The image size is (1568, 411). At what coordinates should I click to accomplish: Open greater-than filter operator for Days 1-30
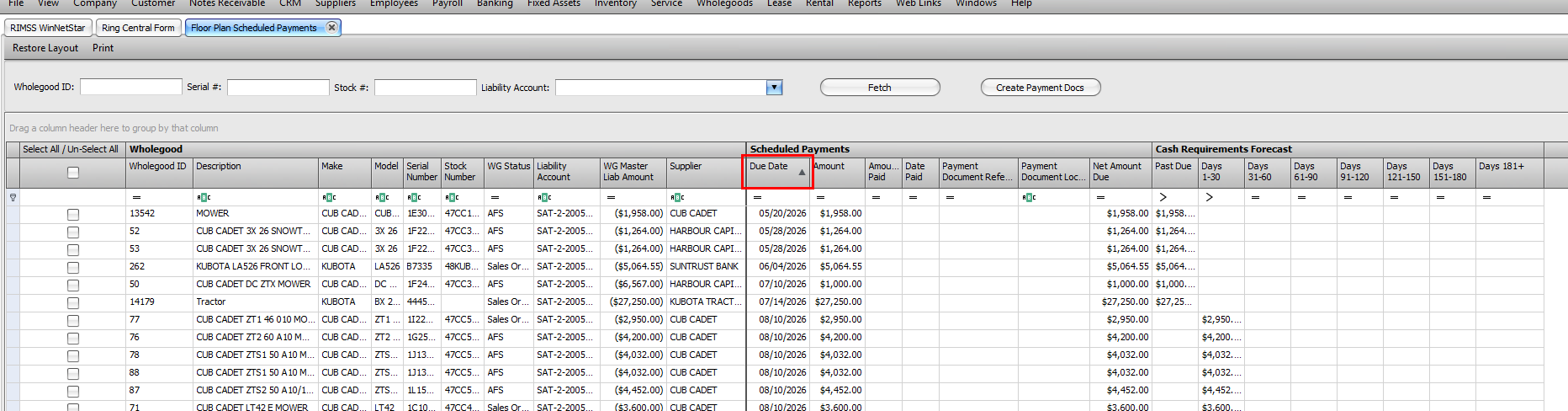pos(1209,197)
